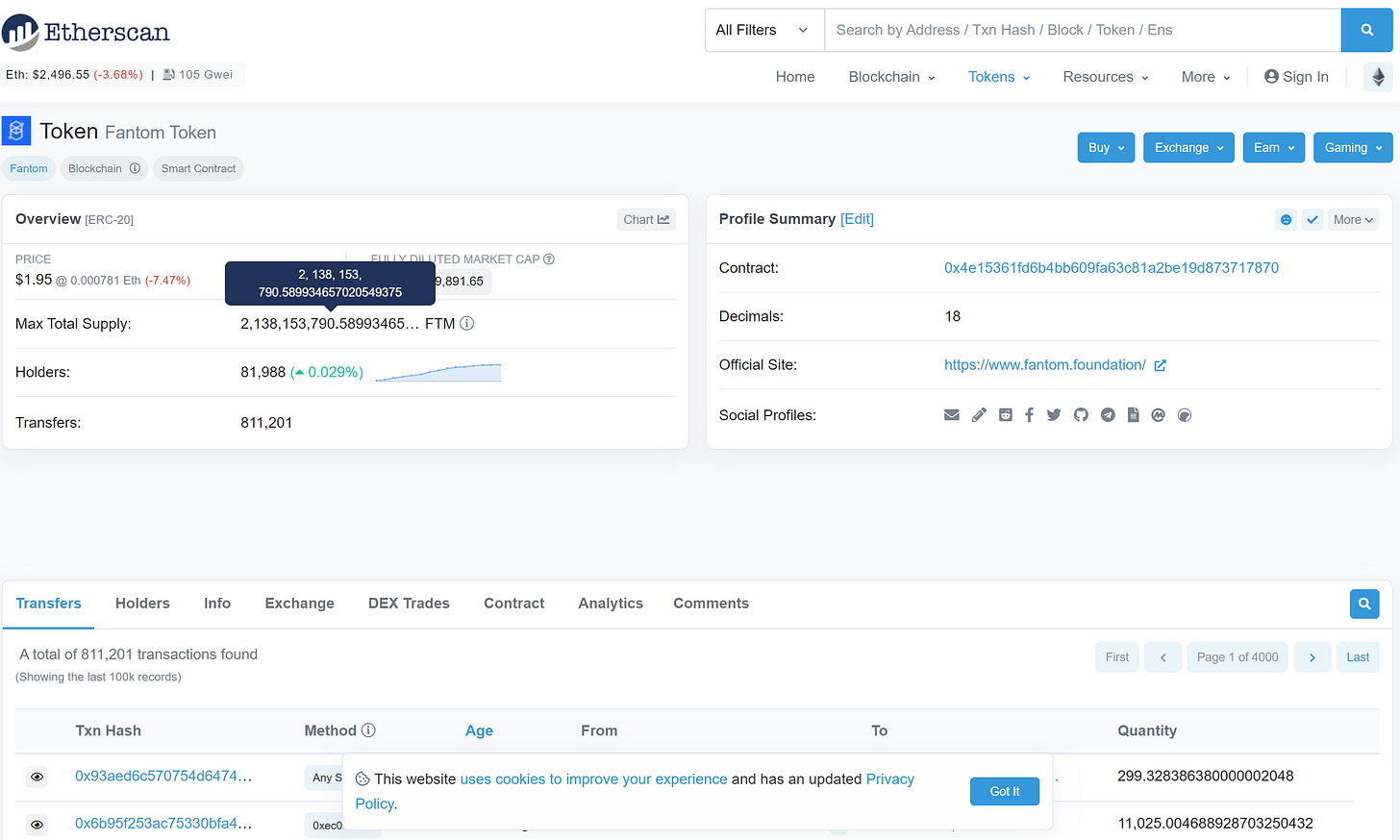Open the Exchange dropdown button
This screenshot has width=1400, height=840.
point(1188,147)
